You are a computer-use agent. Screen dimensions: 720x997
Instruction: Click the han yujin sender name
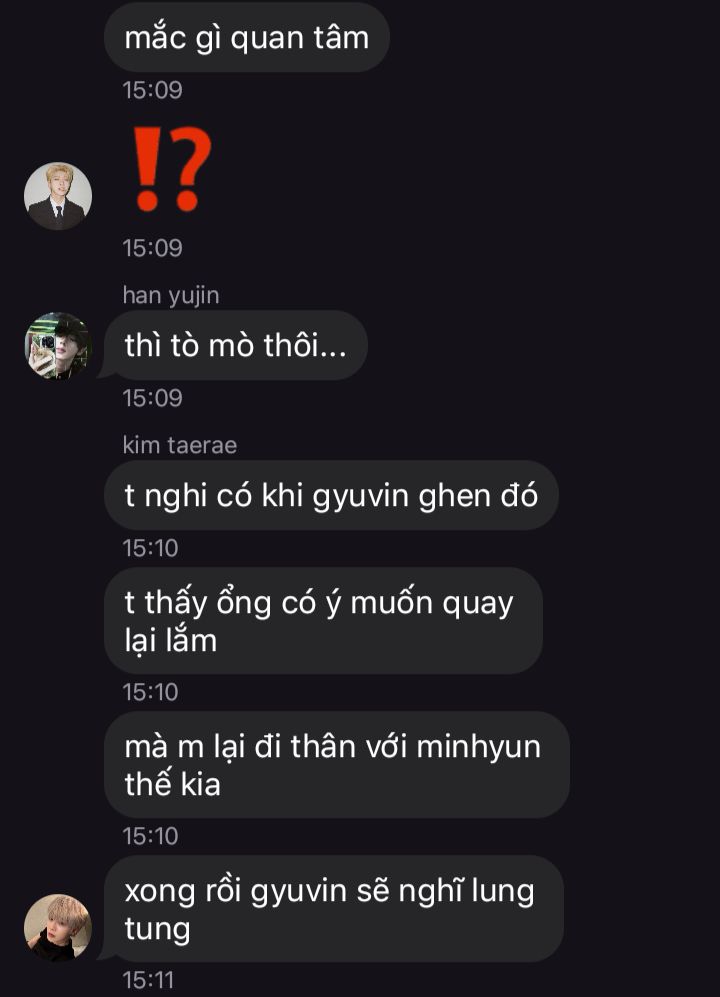(x=171, y=296)
